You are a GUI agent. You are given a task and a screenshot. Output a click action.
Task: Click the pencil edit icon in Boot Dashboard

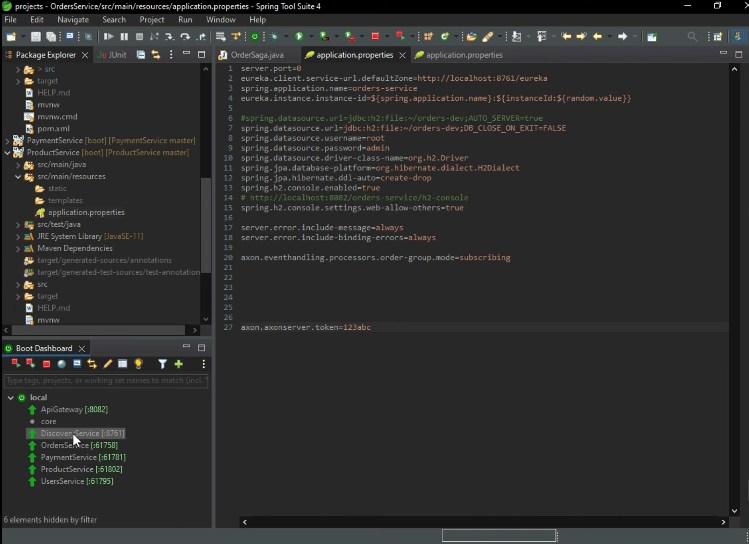pyautogui.click(x=108, y=364)
